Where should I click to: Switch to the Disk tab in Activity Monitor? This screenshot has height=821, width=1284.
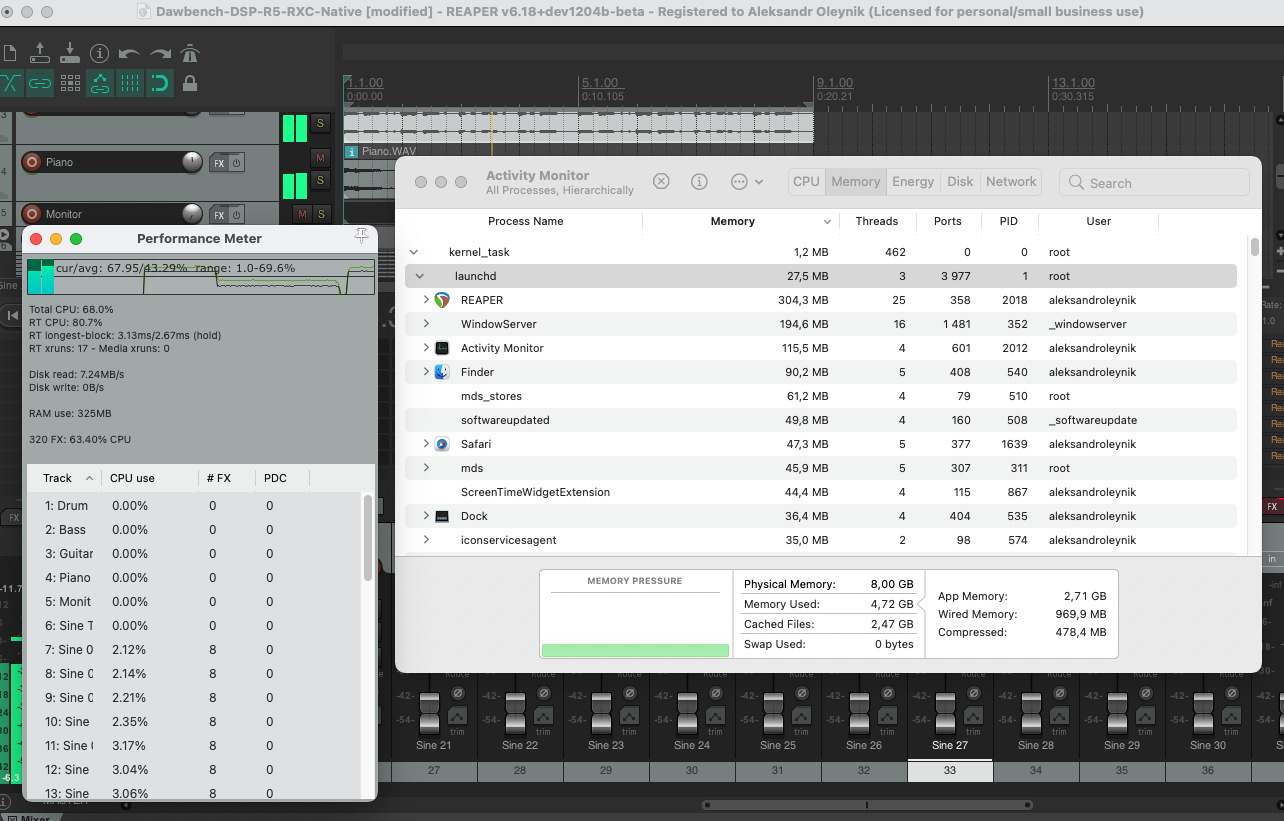click(x=960, y=182)
